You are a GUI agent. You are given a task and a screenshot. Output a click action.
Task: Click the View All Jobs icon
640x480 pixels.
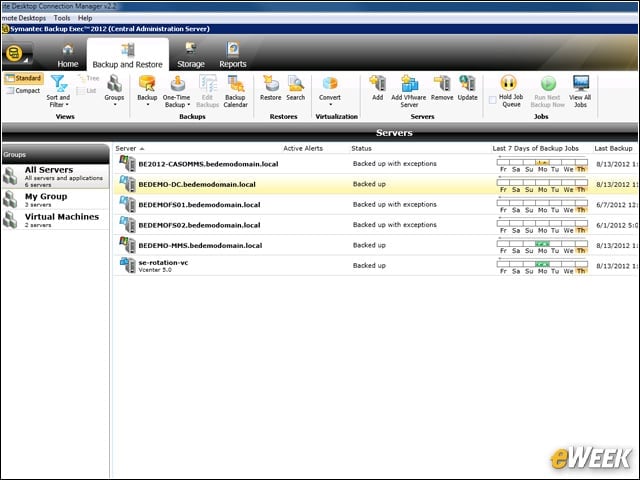[x=580, y=83]
